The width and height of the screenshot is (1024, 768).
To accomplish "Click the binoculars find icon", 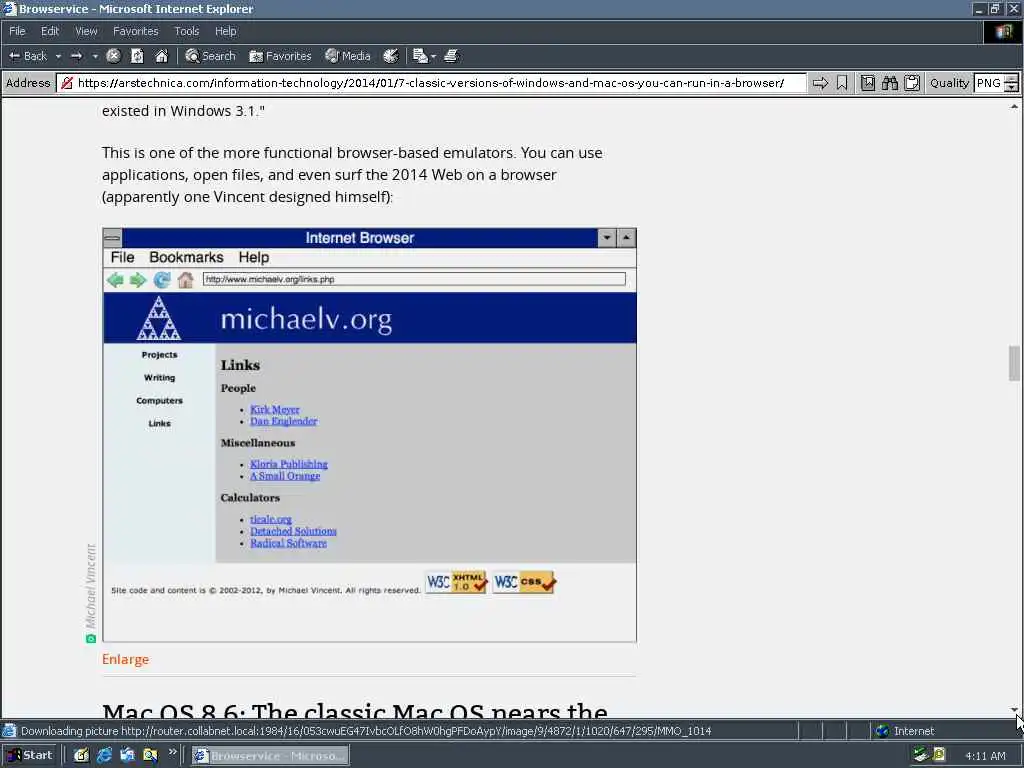I will coord(889,83).
